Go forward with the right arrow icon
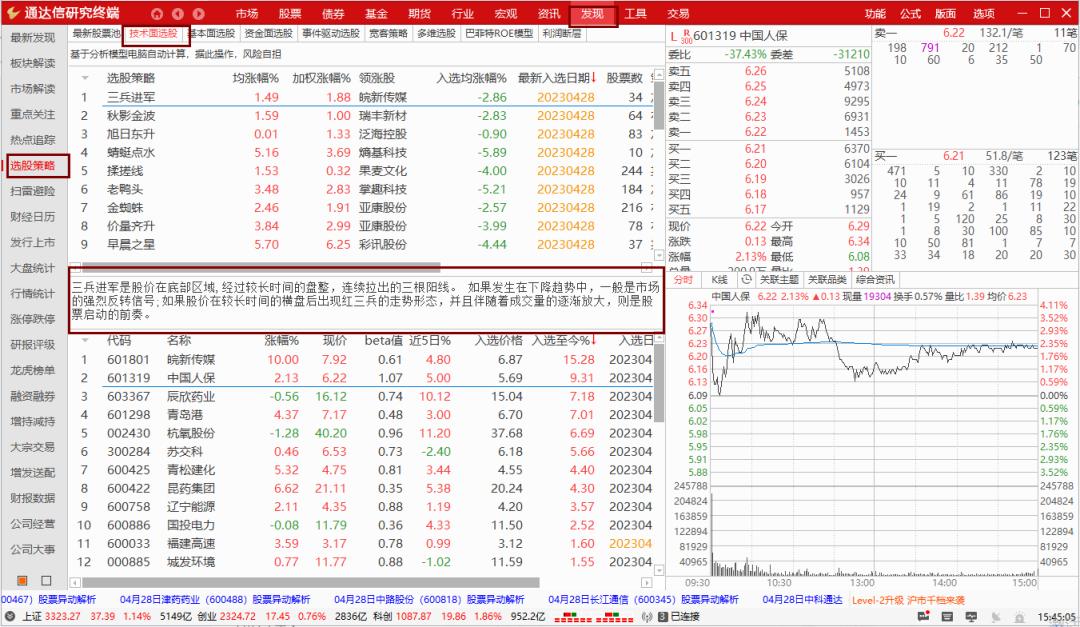The image size is (1080, 627). [198, 13]
